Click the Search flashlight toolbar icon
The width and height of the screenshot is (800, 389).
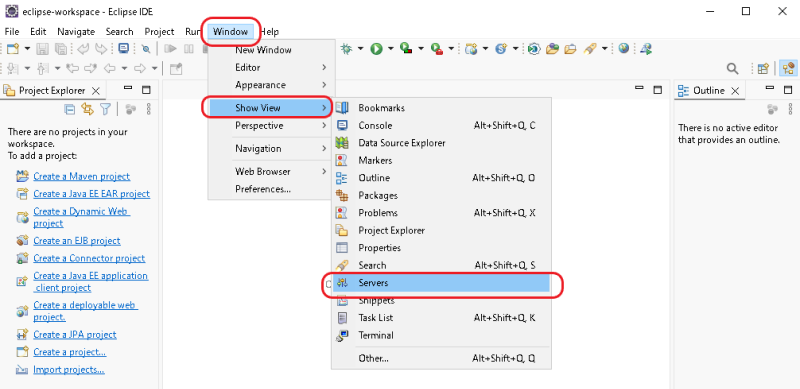point(590,49)
